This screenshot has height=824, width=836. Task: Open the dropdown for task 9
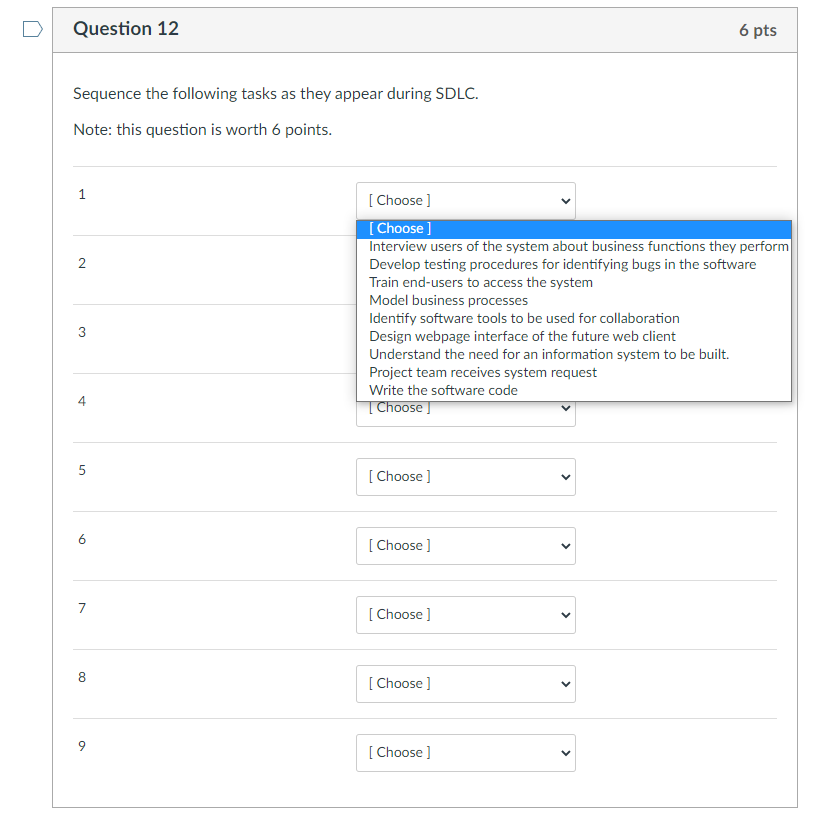[x=465, y=752]
